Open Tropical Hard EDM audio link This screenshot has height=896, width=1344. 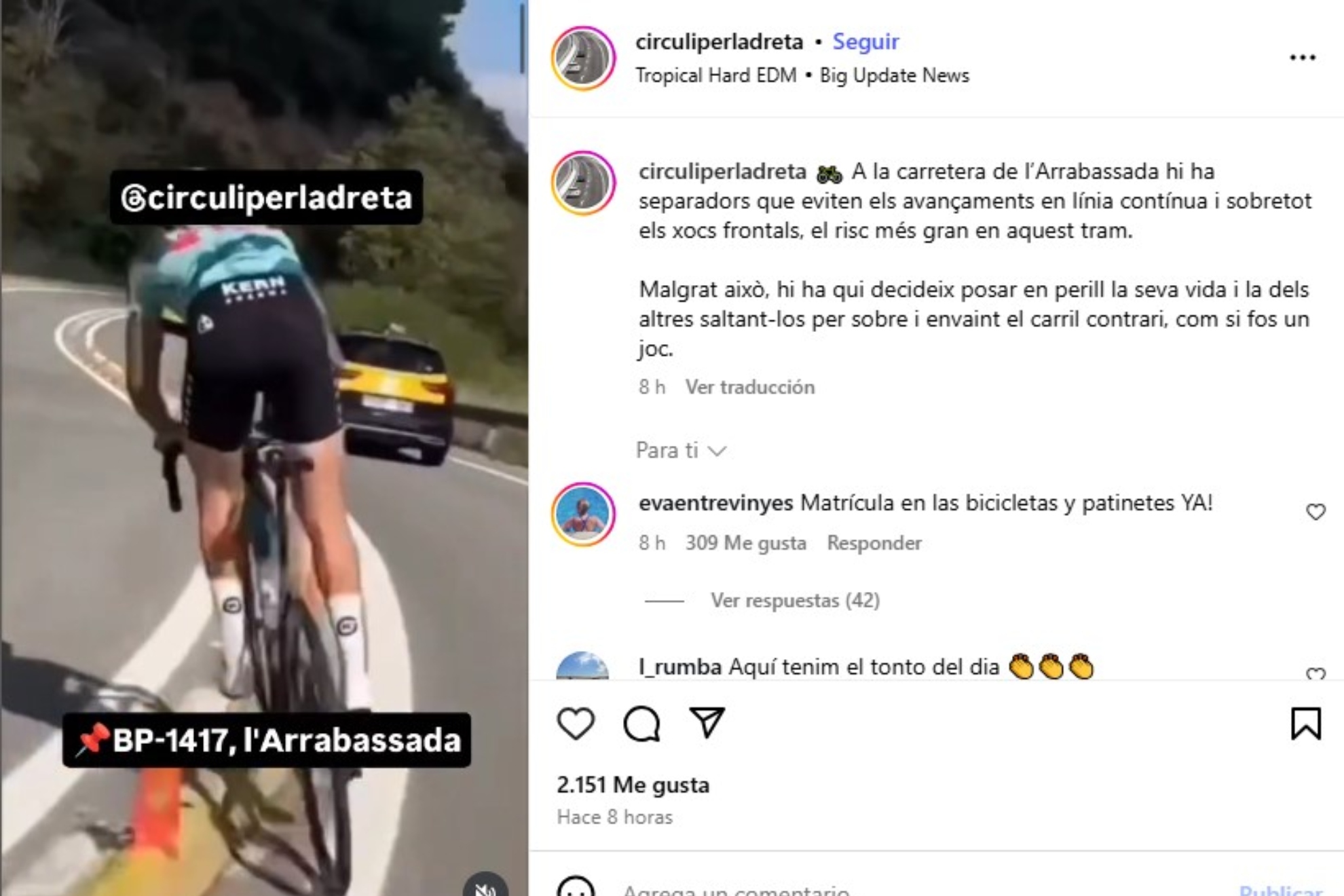pos(715,75)
